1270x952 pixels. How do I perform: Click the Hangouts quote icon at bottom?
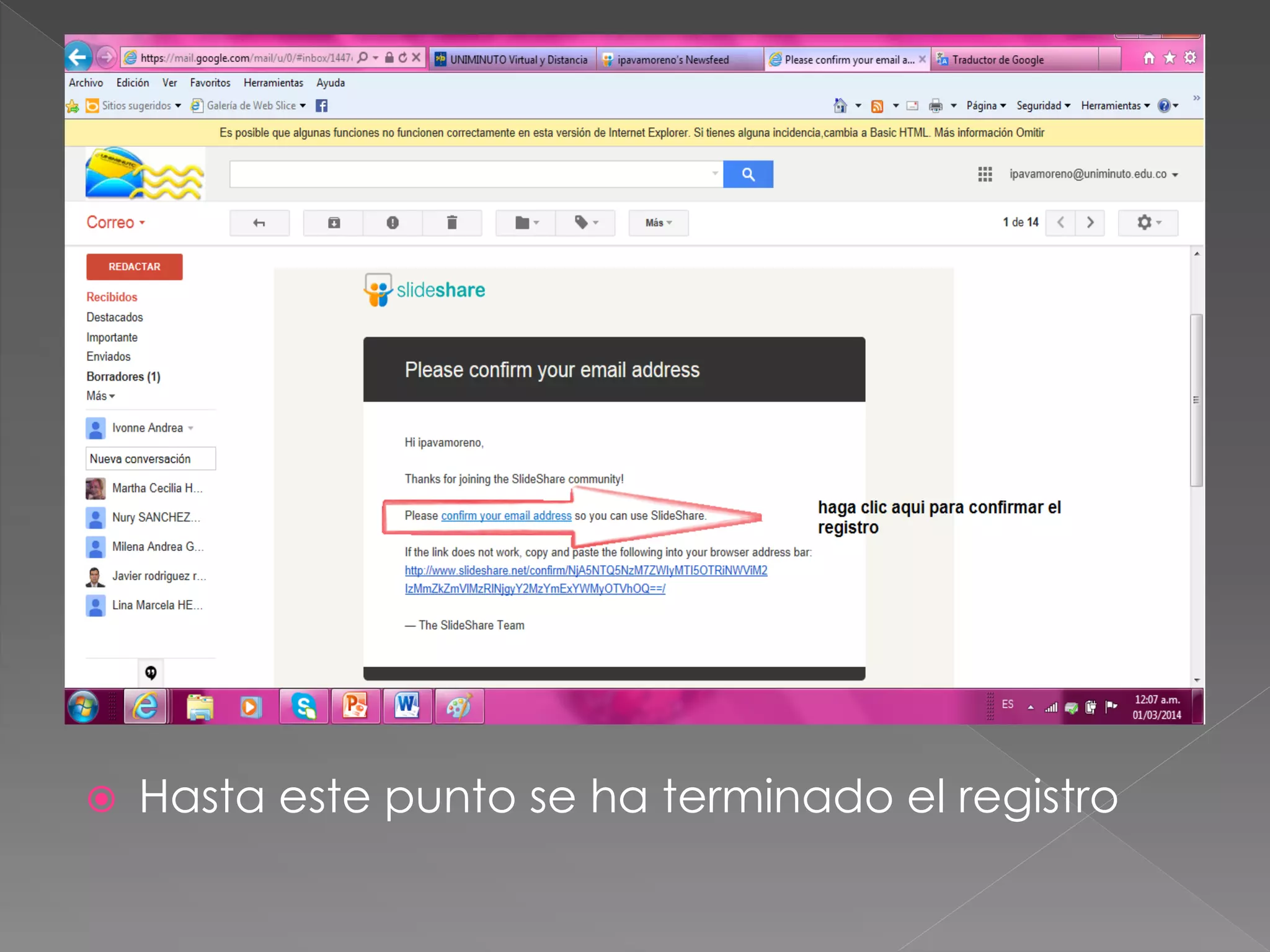[151, 672]
